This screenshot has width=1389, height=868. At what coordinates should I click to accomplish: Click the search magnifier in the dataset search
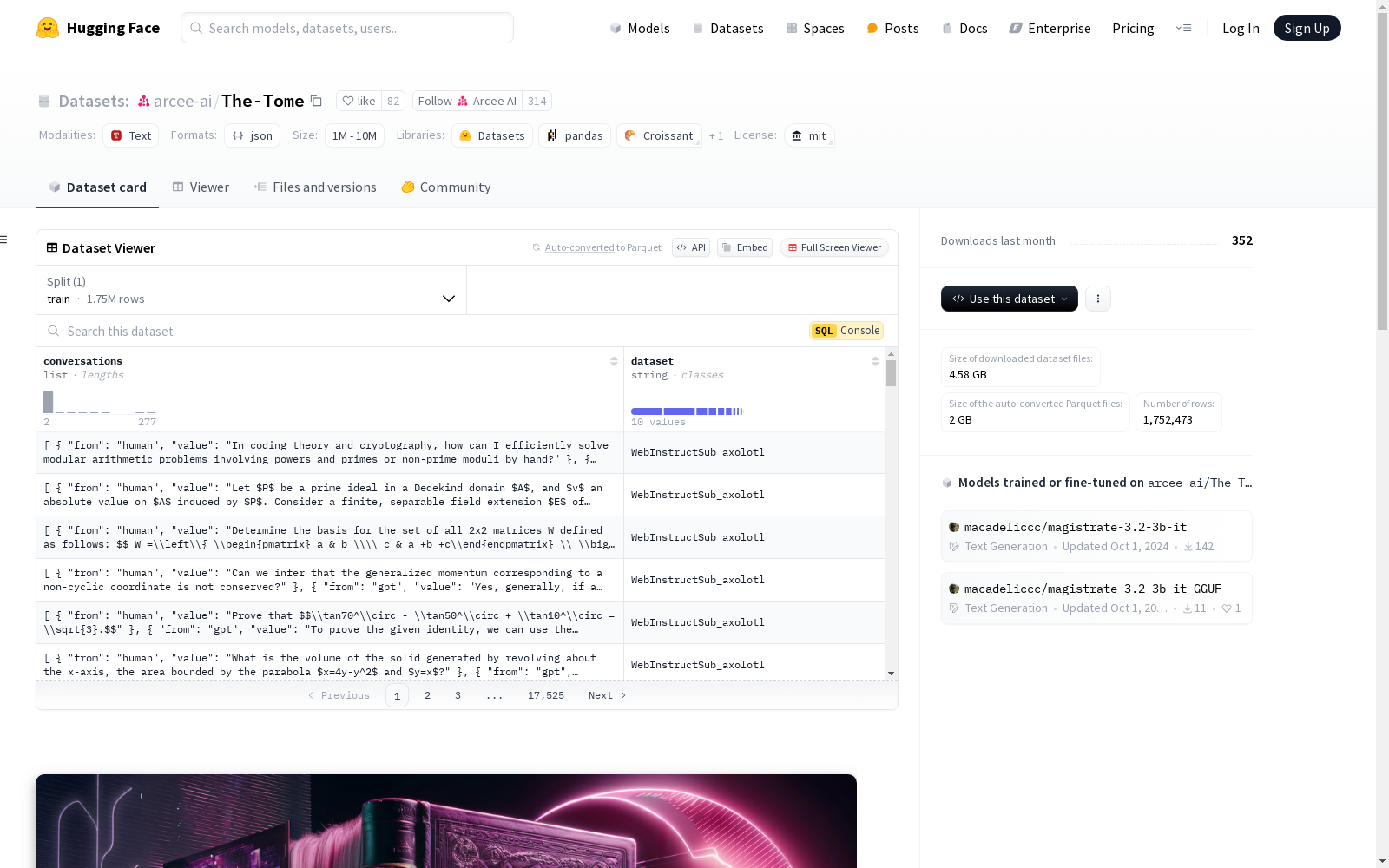point(54,331)
